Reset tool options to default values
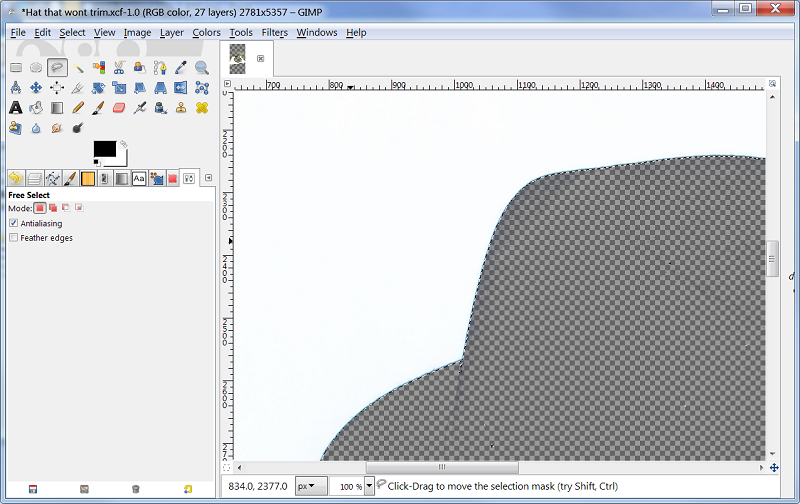 click(x=188, y=489)
